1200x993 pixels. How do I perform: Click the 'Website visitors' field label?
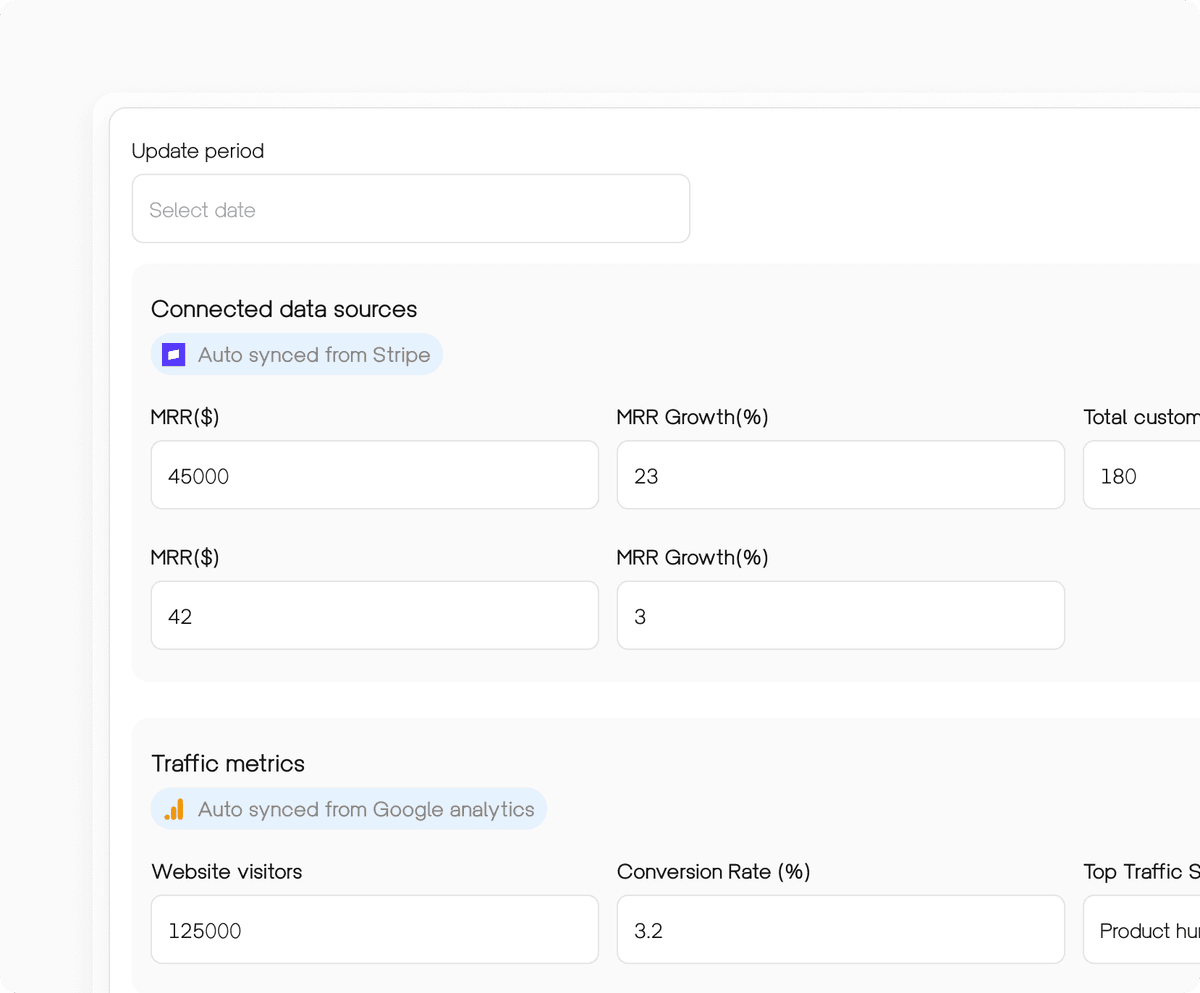pos(226,871)
